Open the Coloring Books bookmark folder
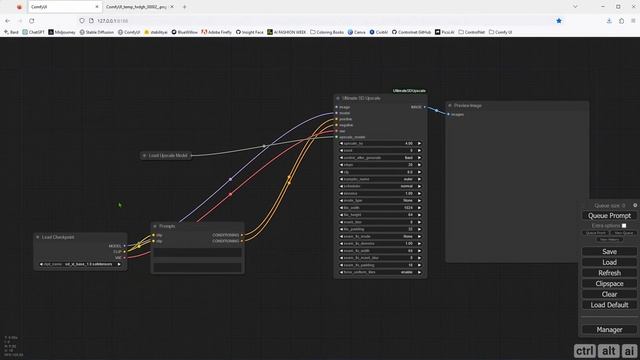Screen dimensions: 640x360 [x=327, y=32]
